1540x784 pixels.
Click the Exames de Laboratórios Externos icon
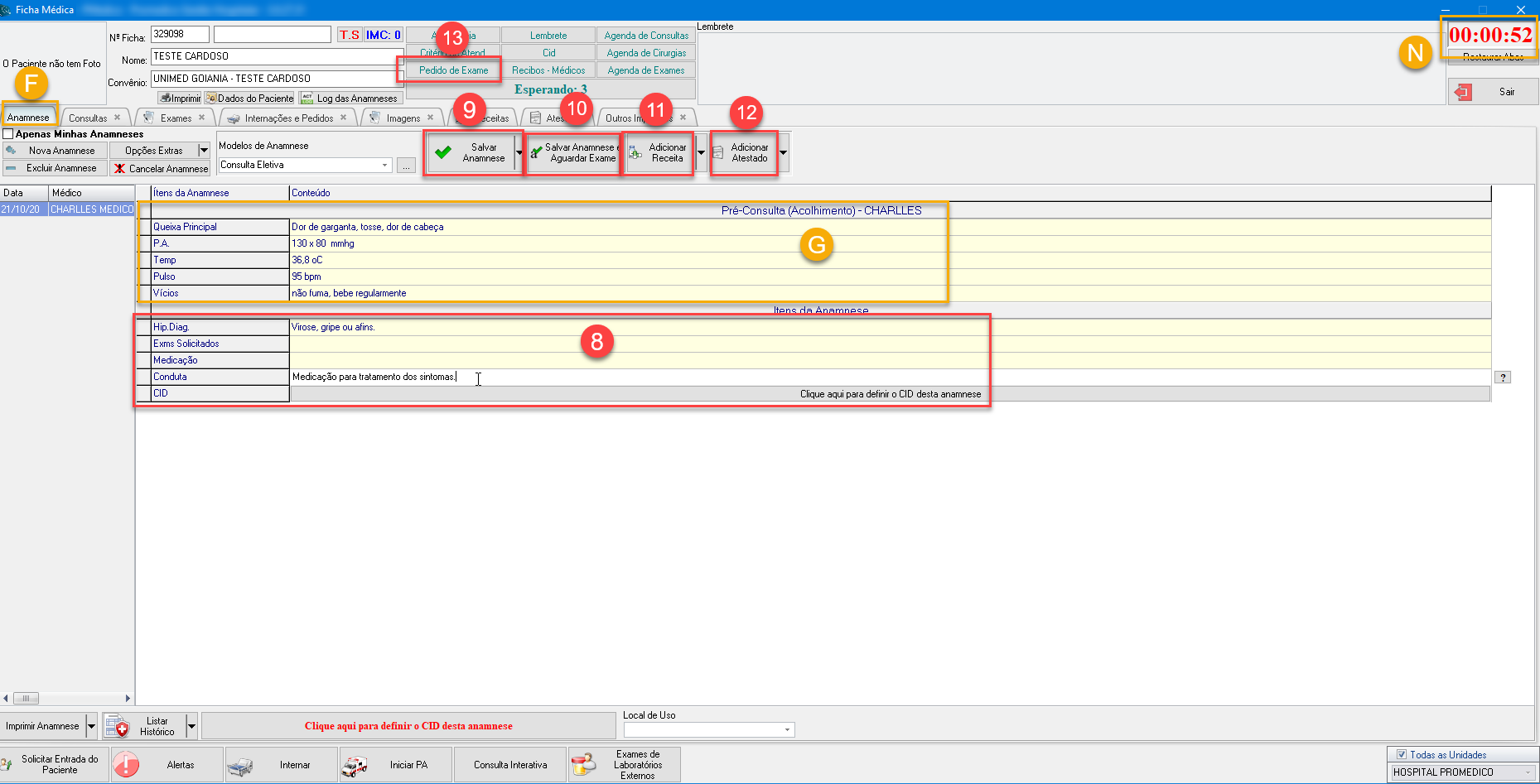pos(583,765)
